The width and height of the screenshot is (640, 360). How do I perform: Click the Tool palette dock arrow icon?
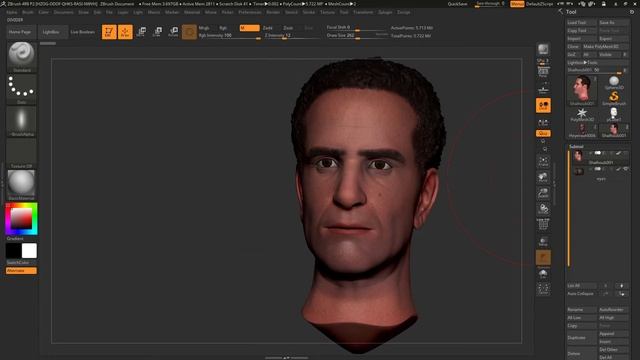tap(560, 12)
